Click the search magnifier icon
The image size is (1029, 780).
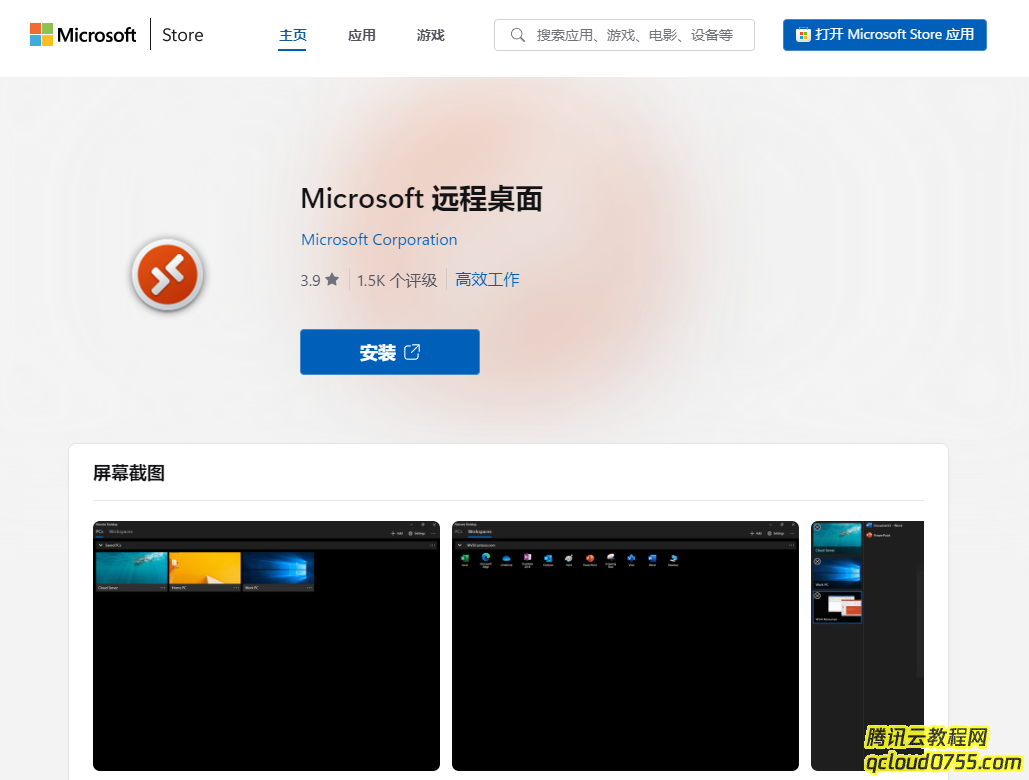518,35
